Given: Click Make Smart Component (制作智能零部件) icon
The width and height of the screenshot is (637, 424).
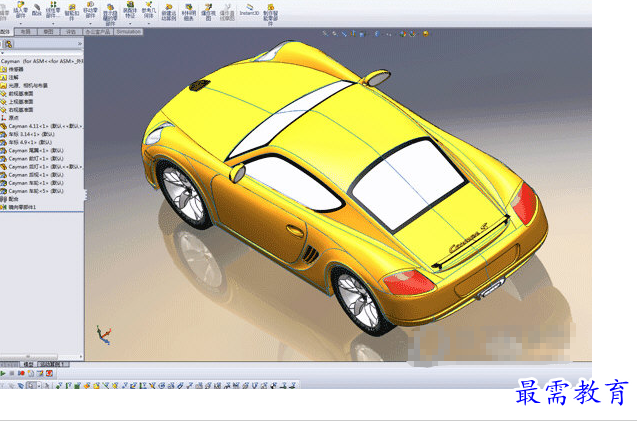Looking at the screenshot, I should (x=271, y=14).
